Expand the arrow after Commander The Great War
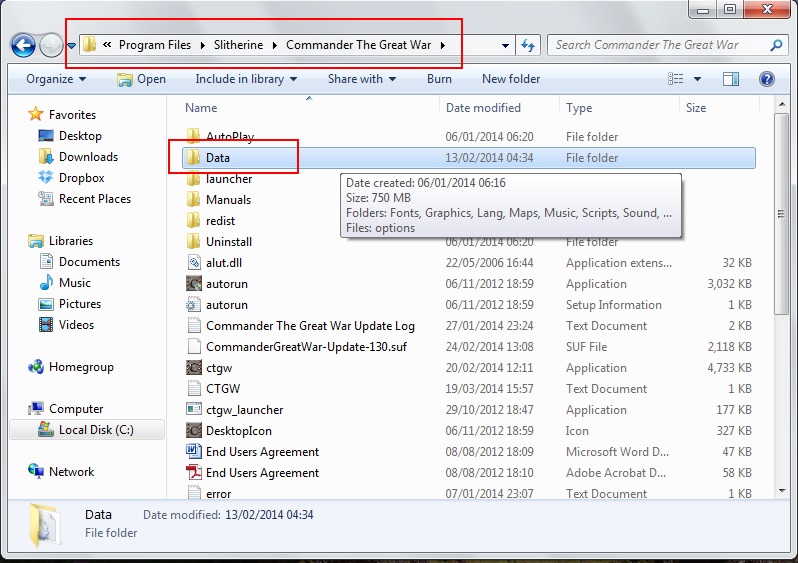This screenshot has width=798, height=563. [443, 45]
